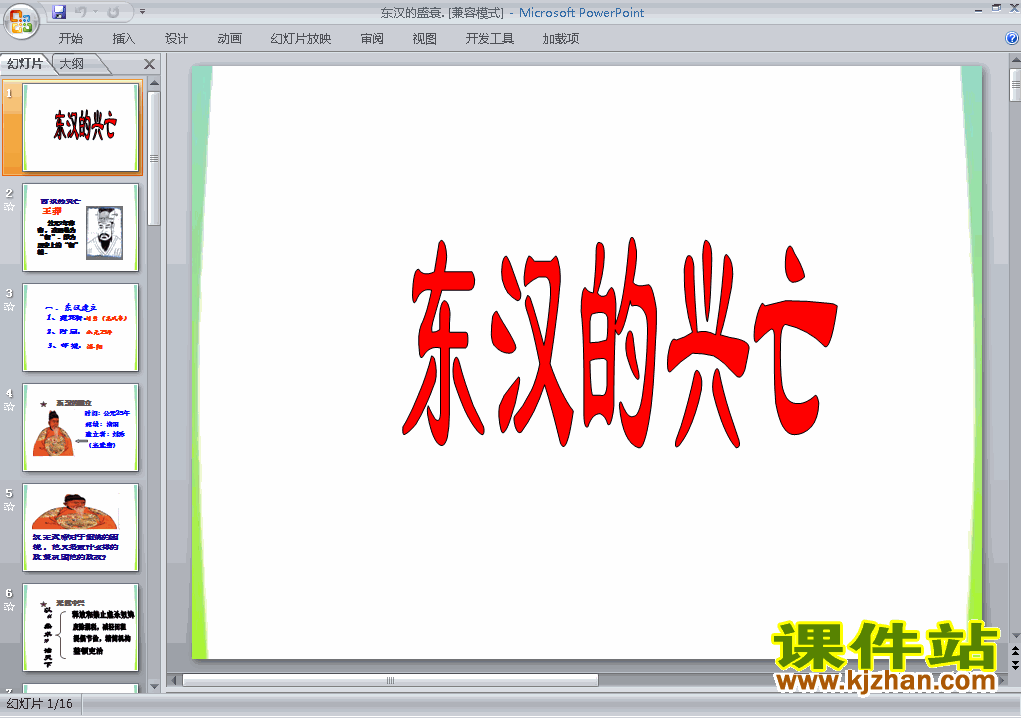Select slide 3 thumbnail 东汉建立 outline
Screen dimensions: 1021x718
tap(81, 327)
